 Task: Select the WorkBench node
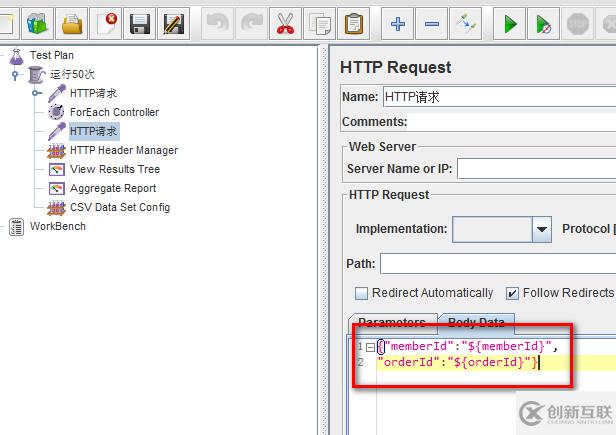click(x=57, y=226)
